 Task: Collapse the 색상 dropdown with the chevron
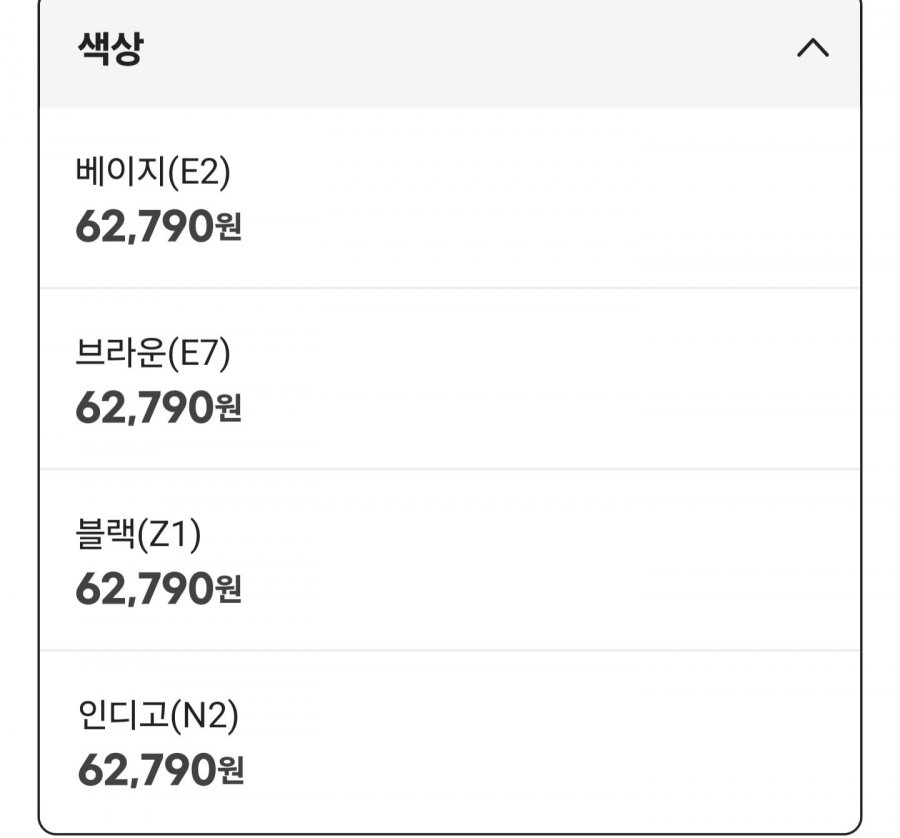tap(812, 49)
